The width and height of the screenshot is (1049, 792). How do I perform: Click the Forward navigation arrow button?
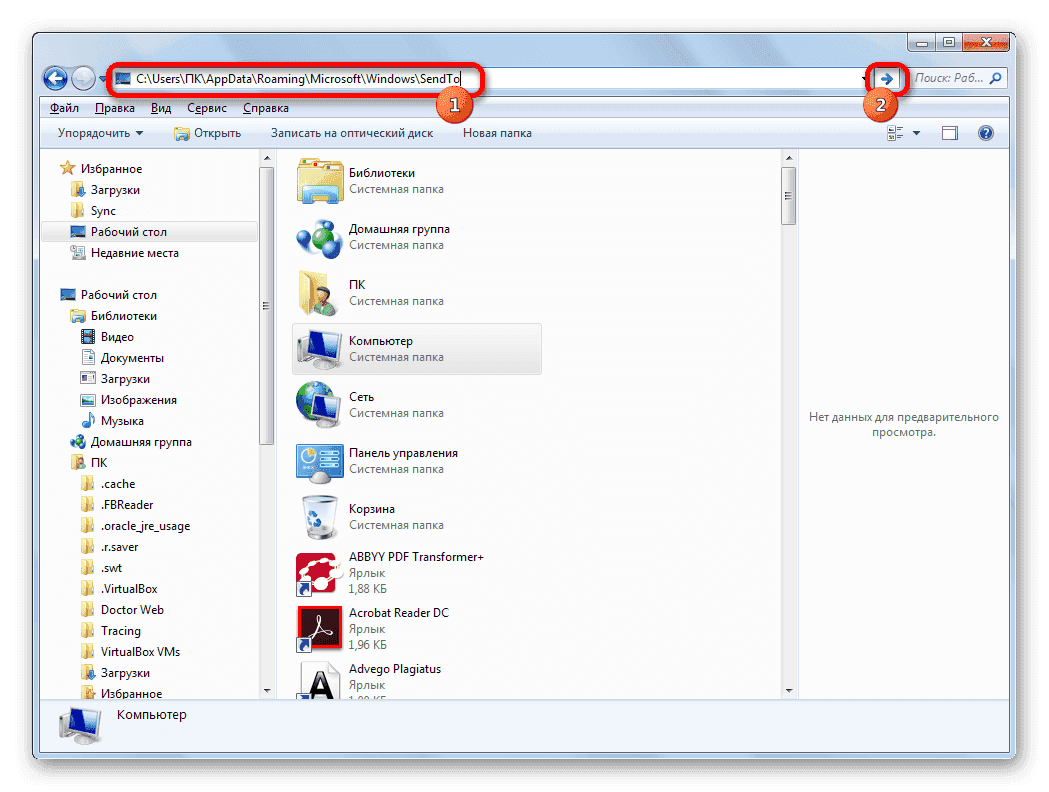click(x=83, y=79)
